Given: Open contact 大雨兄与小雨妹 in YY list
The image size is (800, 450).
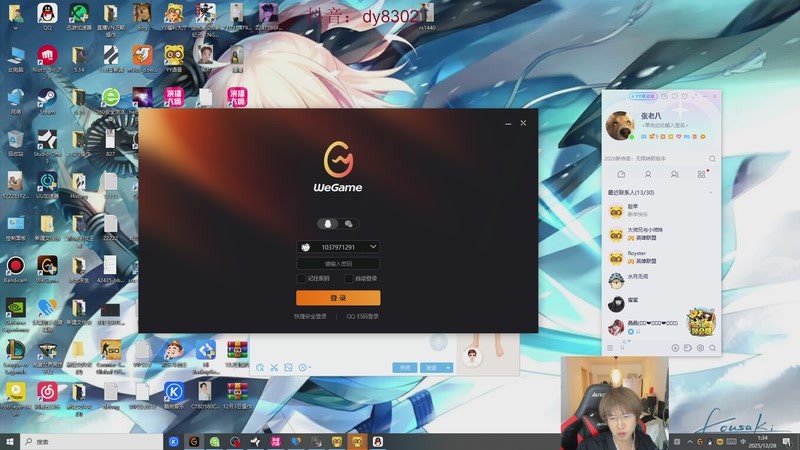Looking at the screenshot, I should (x=662, y=234).
